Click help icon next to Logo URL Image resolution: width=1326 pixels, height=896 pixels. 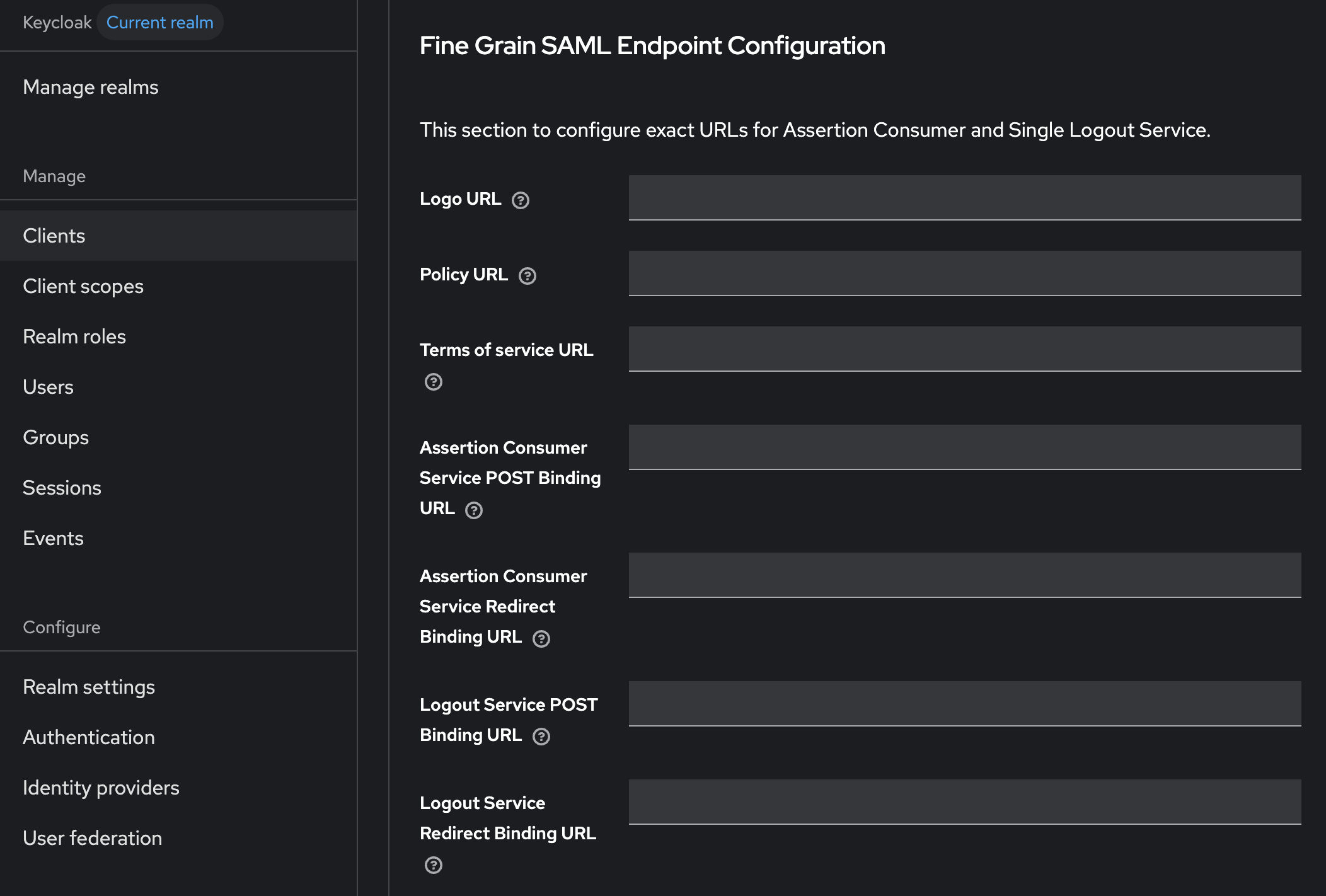pos(521,200)
